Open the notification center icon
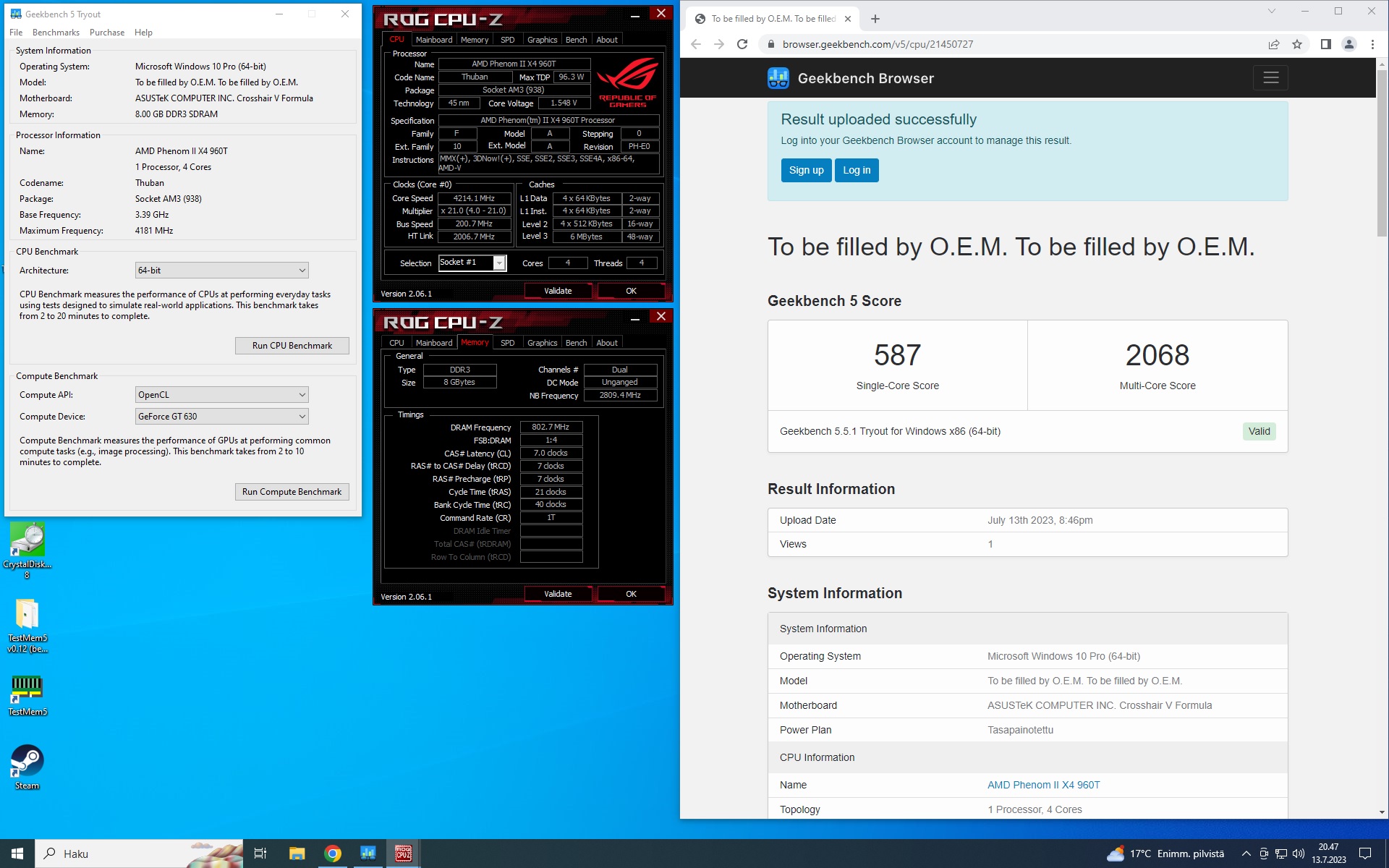 pyautogui.click(x=1365, y=854)
